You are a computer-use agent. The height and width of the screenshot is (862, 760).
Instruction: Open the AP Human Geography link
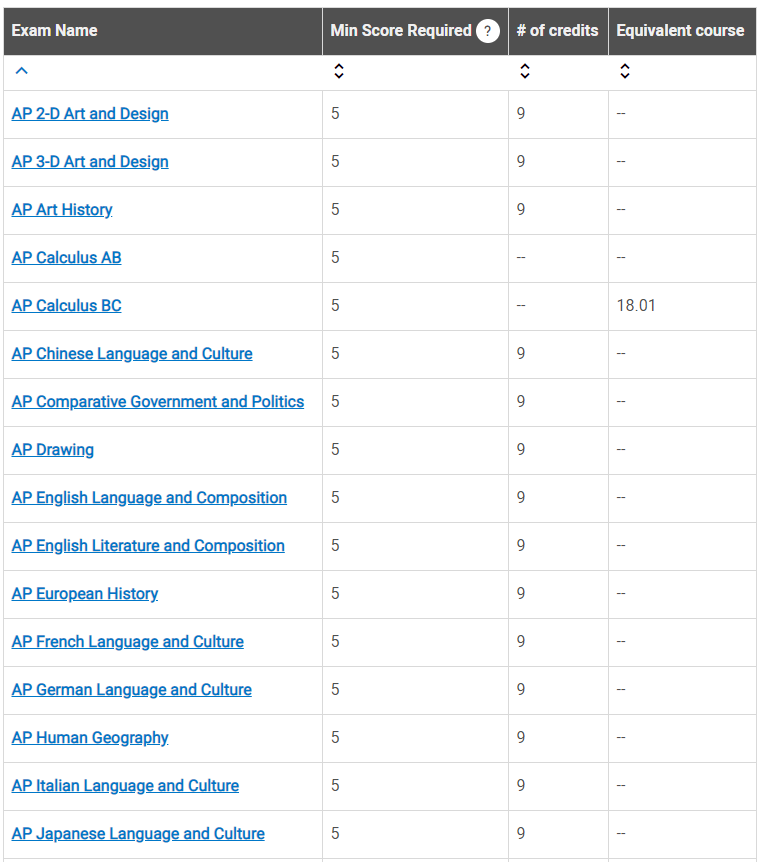pos(90,738)
